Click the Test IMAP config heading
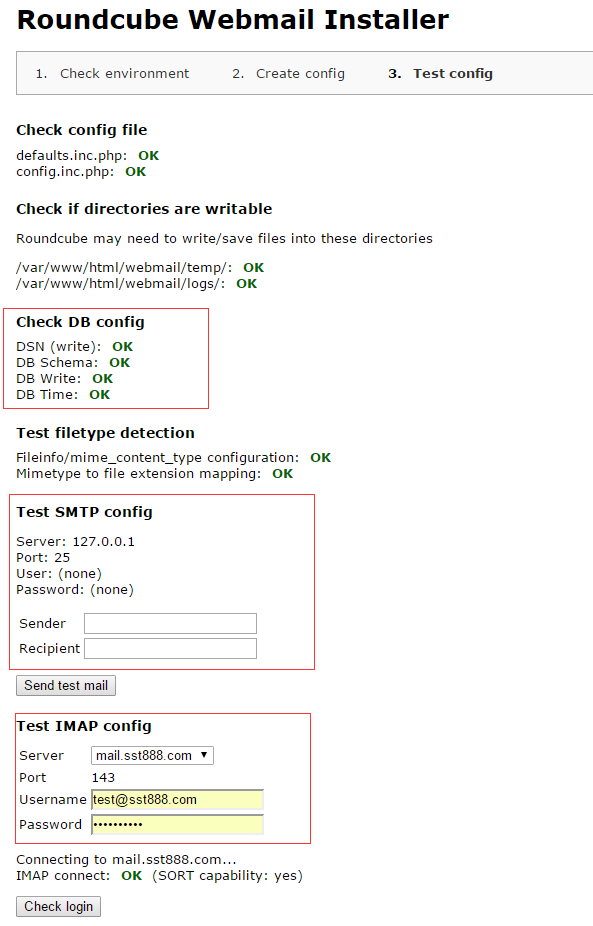 pos(84,726)
